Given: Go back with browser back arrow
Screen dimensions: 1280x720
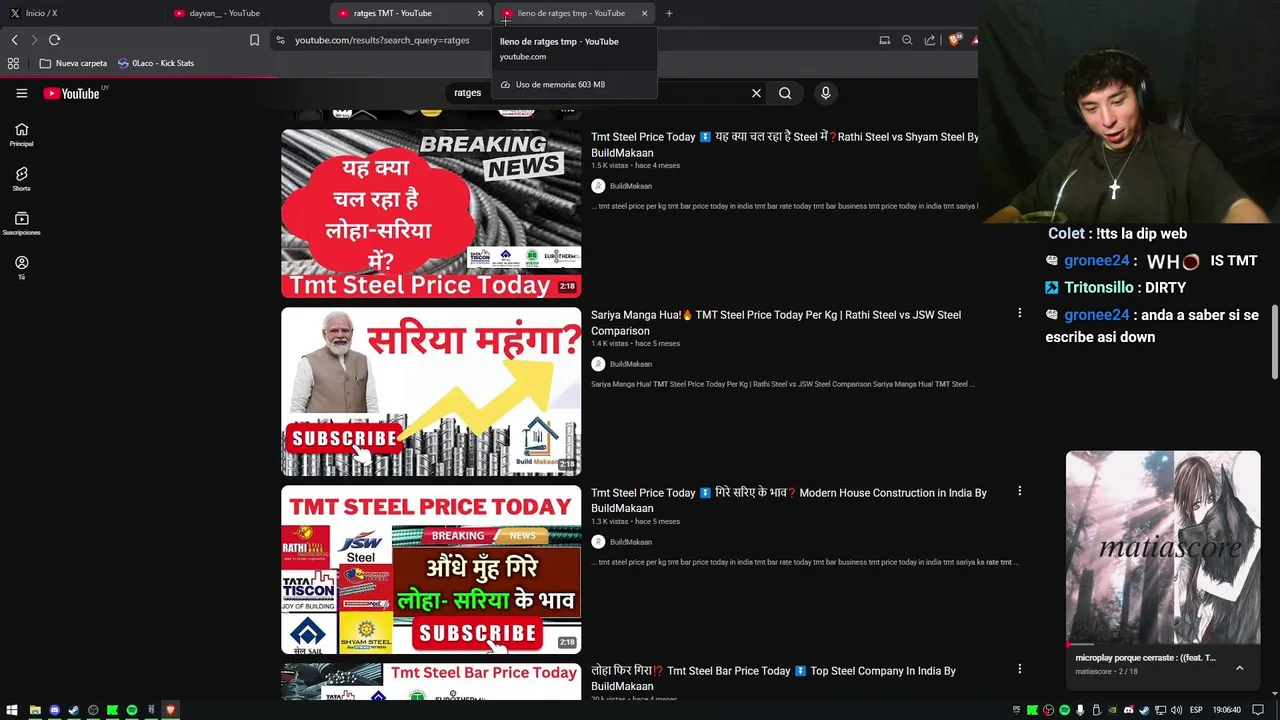Looking at the screenshot, I should coord(14,40).
